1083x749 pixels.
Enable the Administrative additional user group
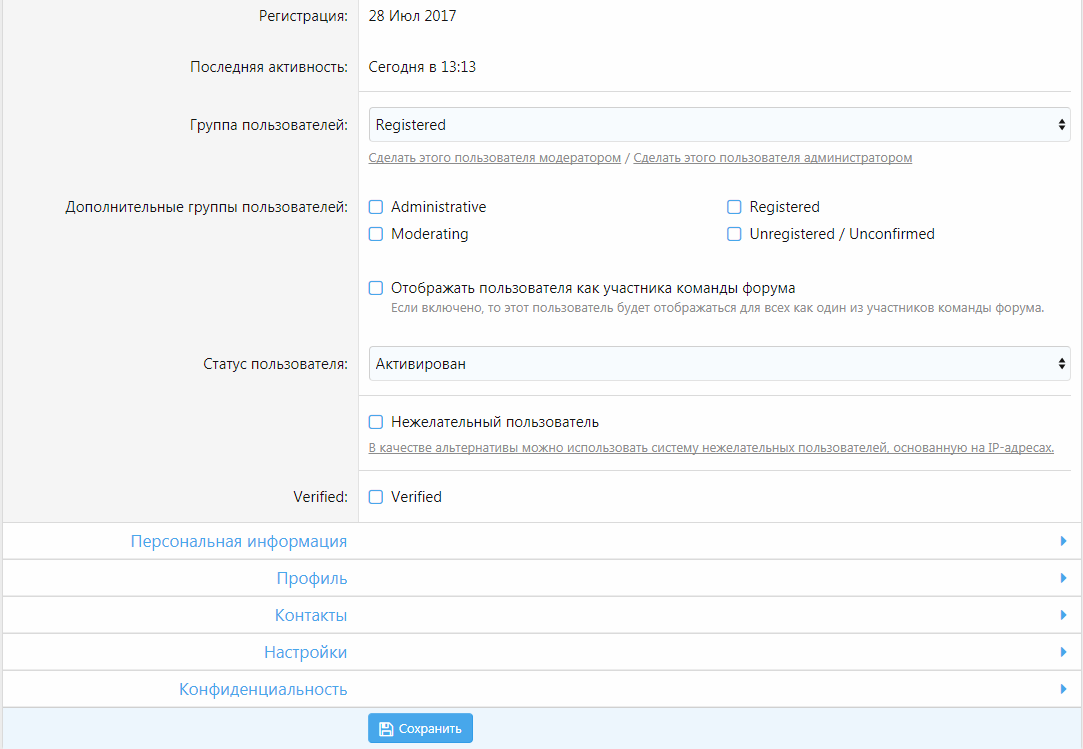[375, 207]
